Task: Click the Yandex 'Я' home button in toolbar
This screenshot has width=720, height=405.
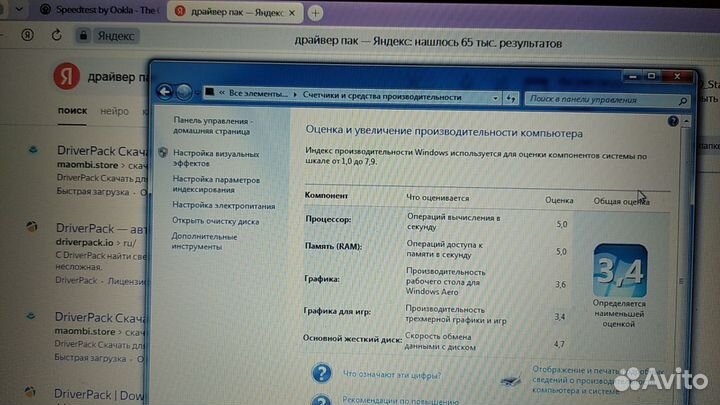Action: click(x=27, y=35)
